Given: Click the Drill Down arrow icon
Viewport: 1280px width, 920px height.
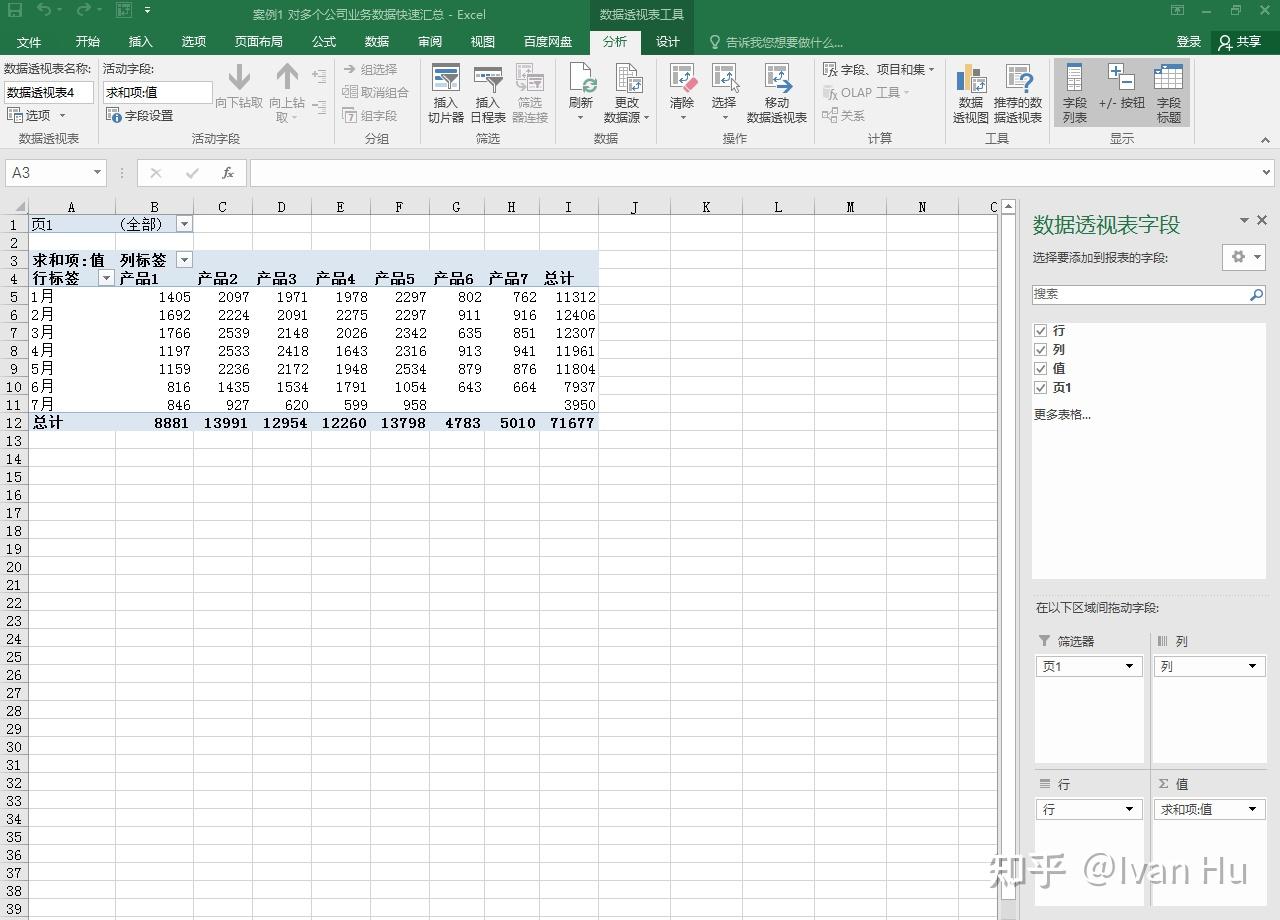Looking at the screenshot, I should point(239,78).
